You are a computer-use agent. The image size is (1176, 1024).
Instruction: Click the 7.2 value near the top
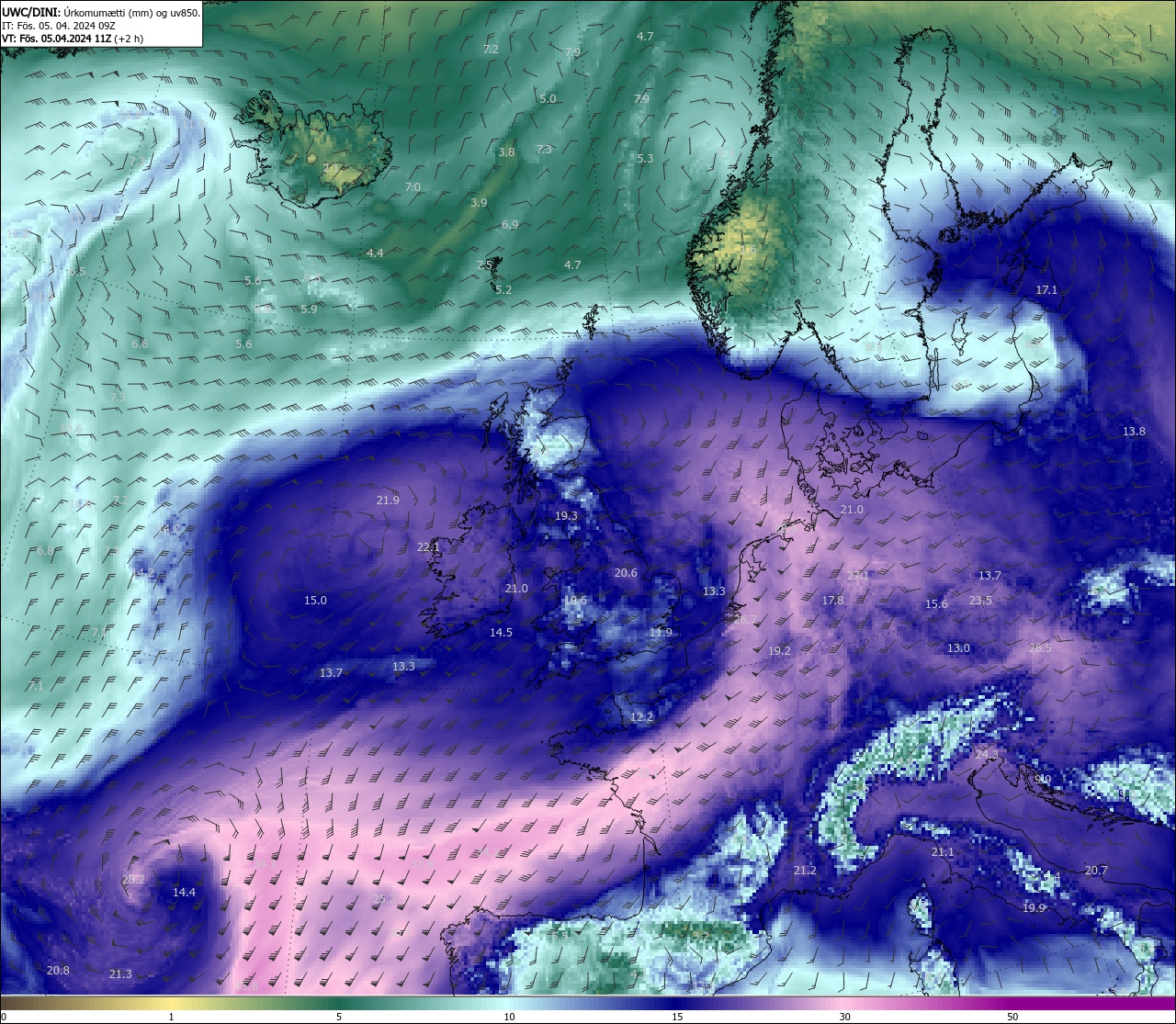click(491, 49)
